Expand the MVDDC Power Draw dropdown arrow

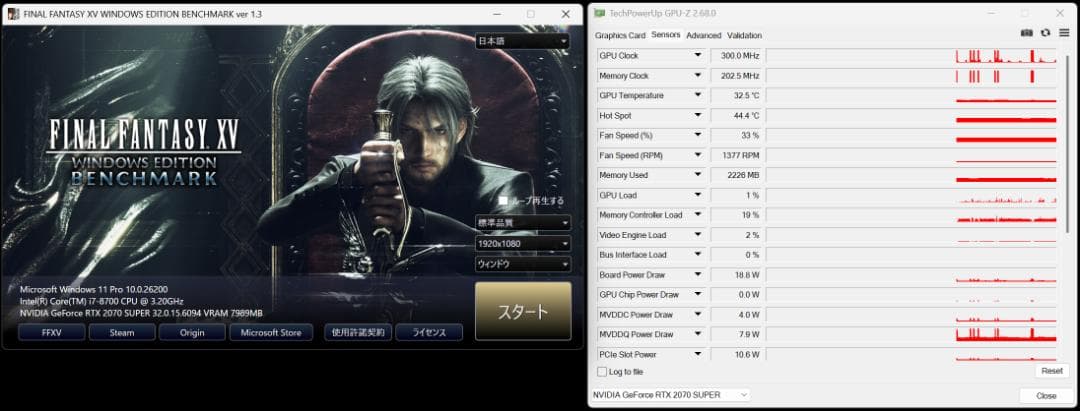click(698, 315)
